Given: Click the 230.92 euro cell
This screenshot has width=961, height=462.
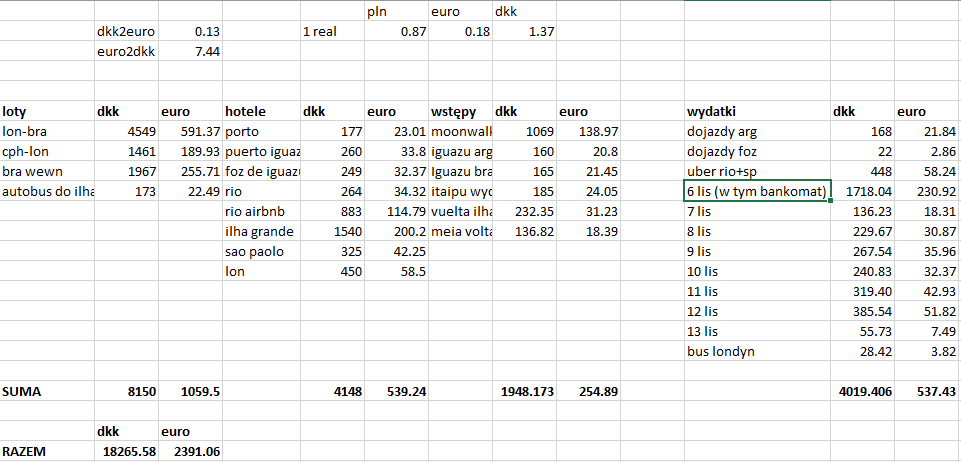Looking at the screenshot, I should click(x=927, y=191).
